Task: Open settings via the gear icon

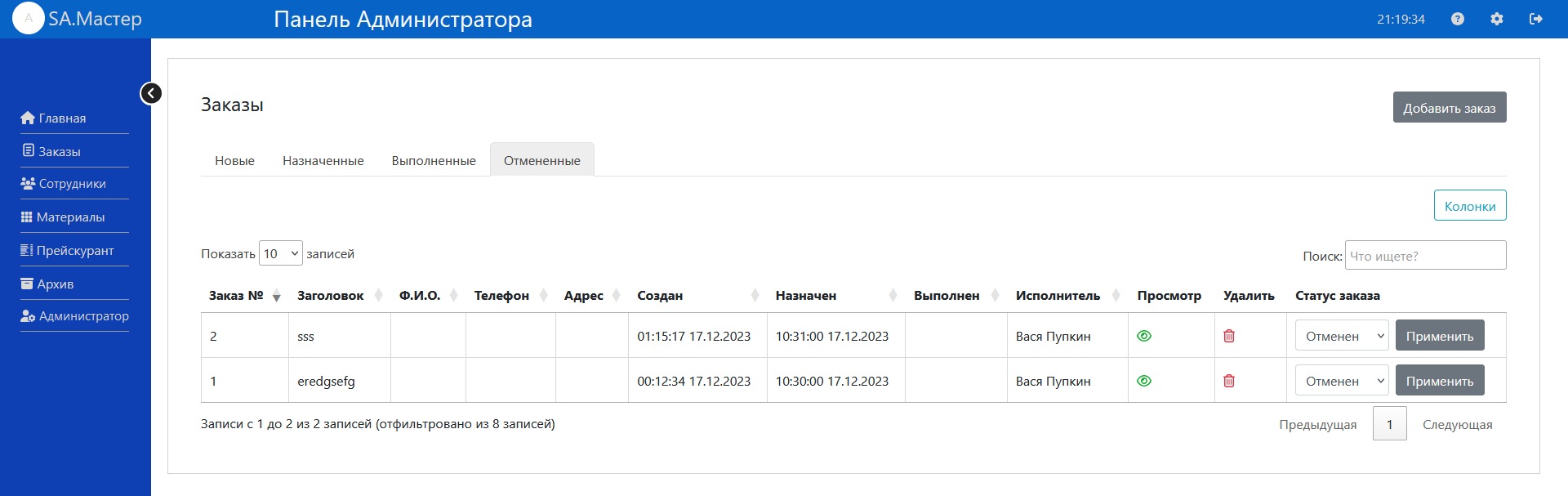Action: [1496, 19]
